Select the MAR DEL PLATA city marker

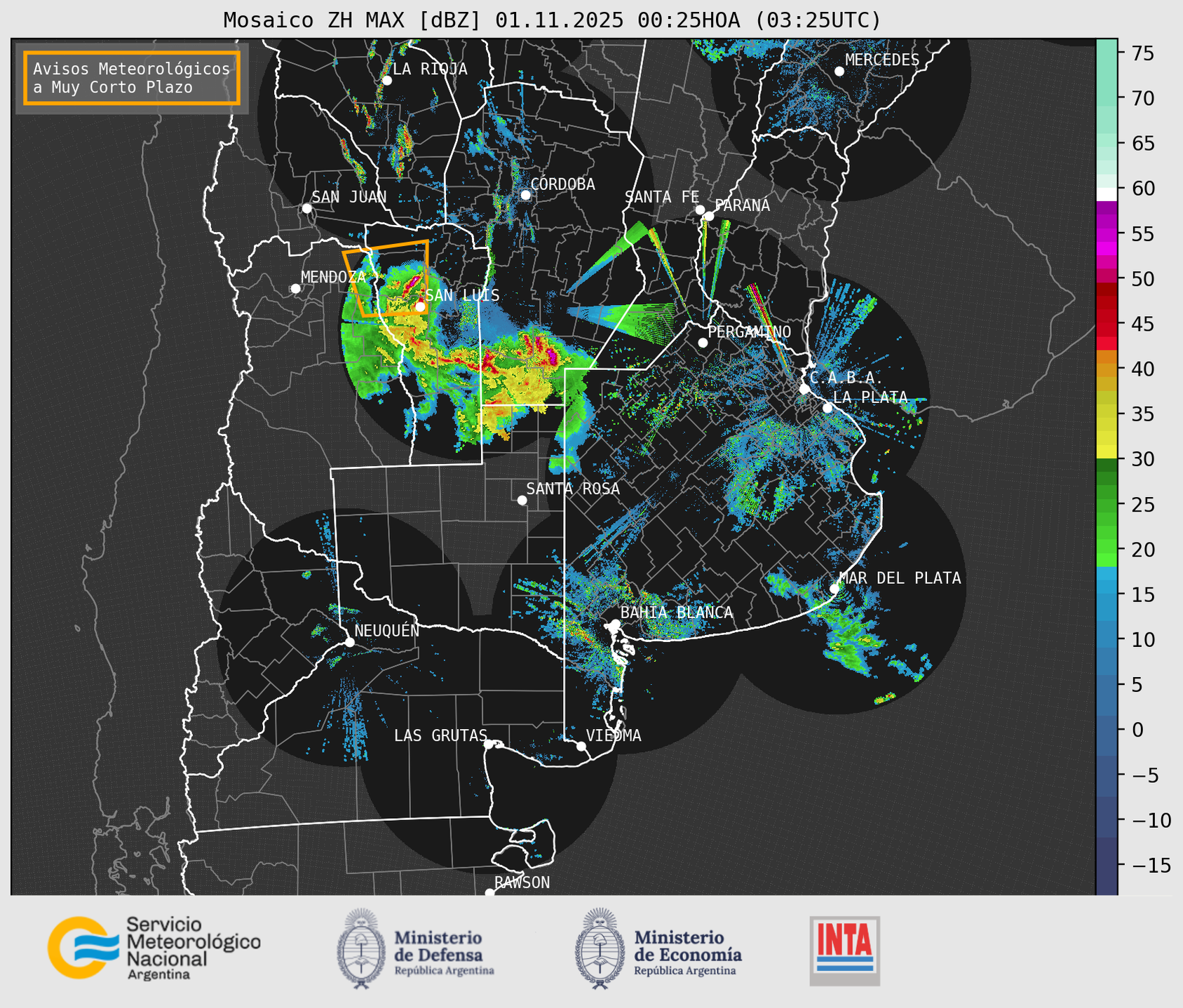(834, 589)
